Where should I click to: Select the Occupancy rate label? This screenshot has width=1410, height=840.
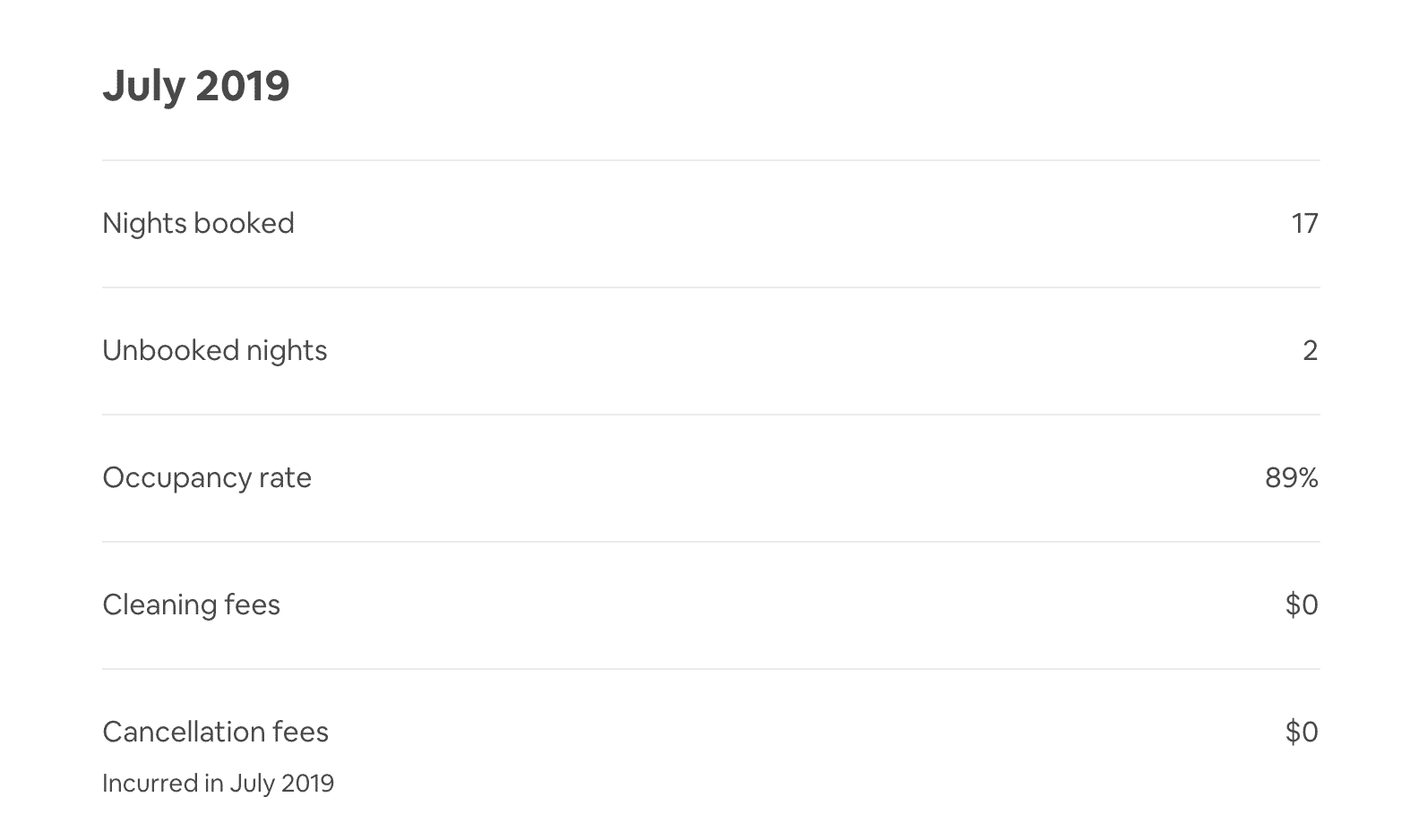pos(207,477)
